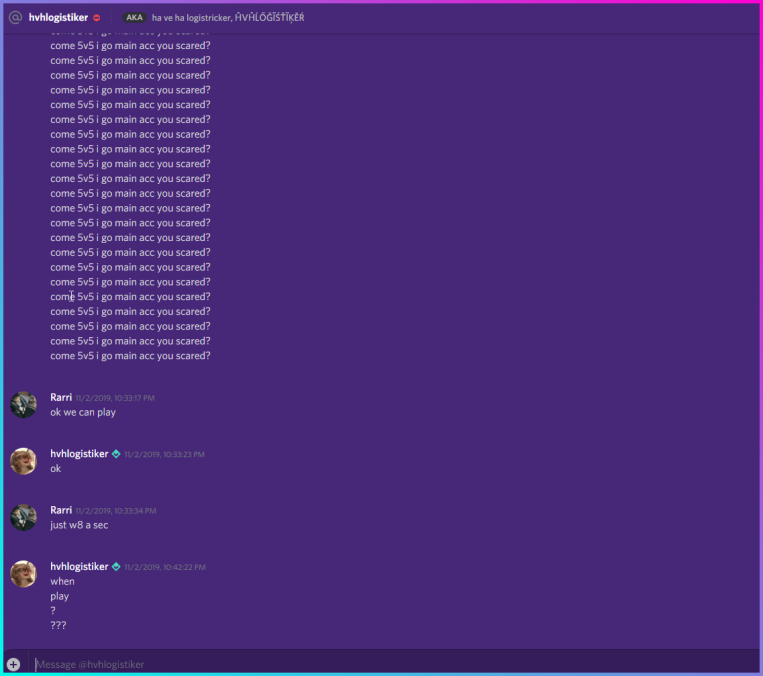This screenshot has height=676, width=763.
Task: Click Rarri avatar beside 'ok we can play'
Action: tap(23, 404)
